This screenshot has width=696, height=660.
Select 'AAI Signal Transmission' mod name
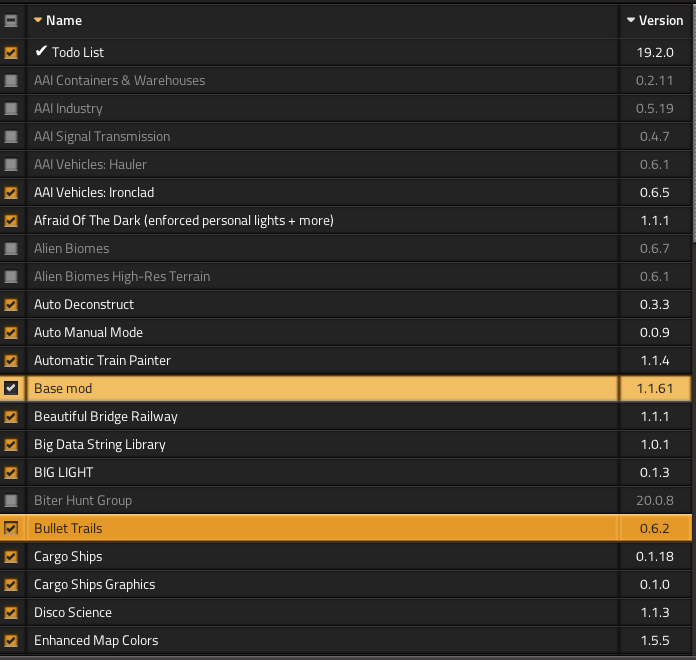tap(102, 136)
